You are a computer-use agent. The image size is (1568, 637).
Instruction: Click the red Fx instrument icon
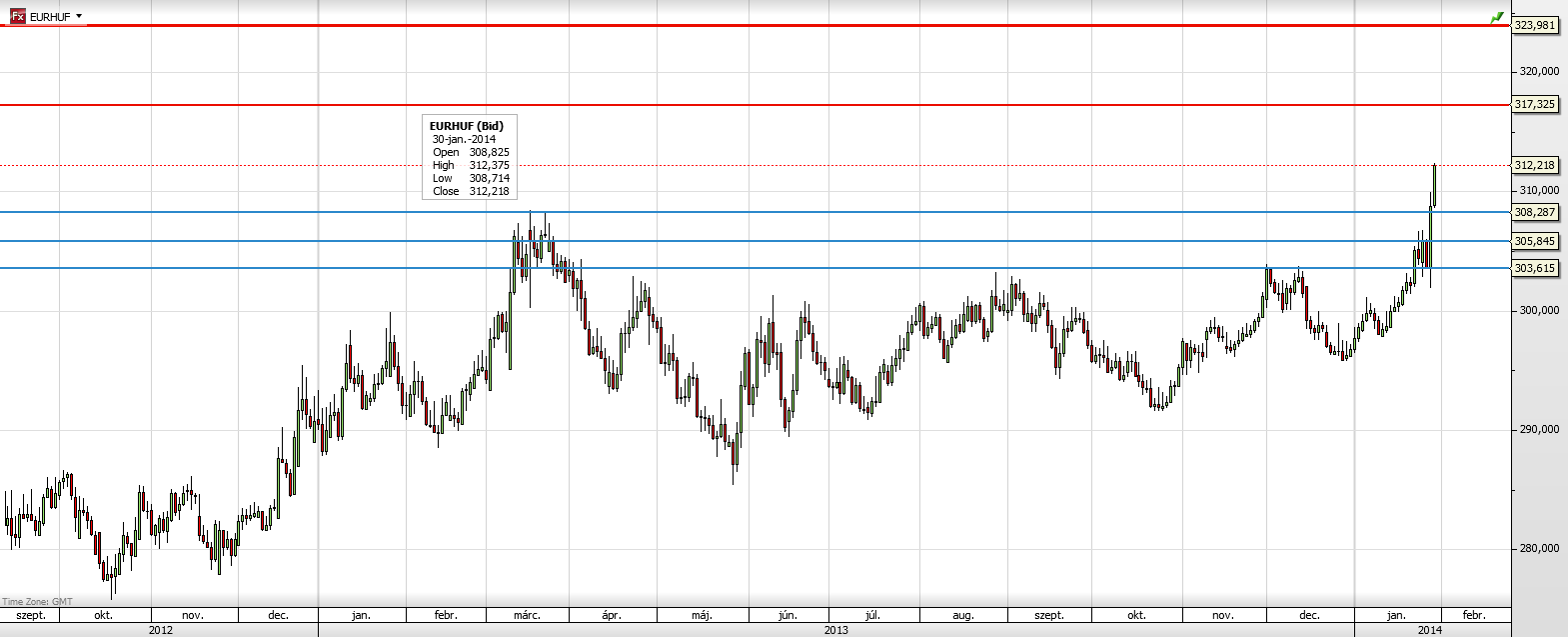(x=17, y=16)
